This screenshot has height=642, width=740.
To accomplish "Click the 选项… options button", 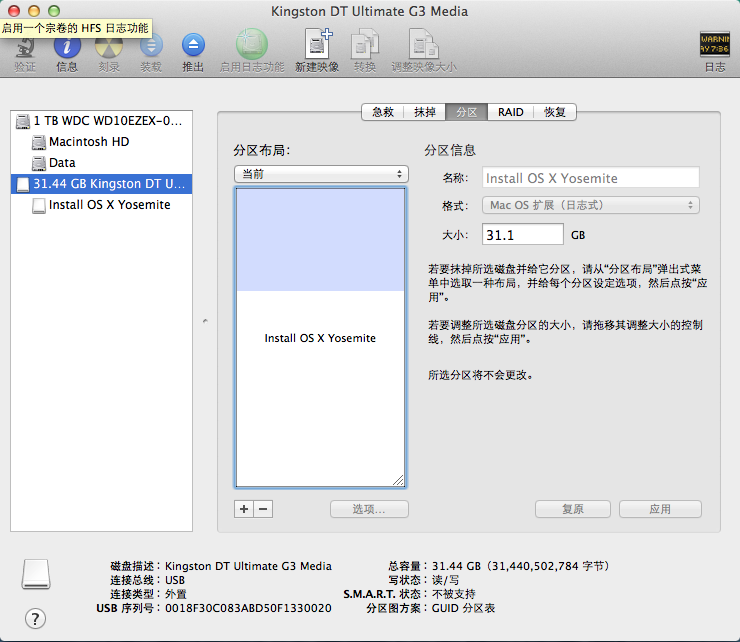I will [x=369, y=509].
